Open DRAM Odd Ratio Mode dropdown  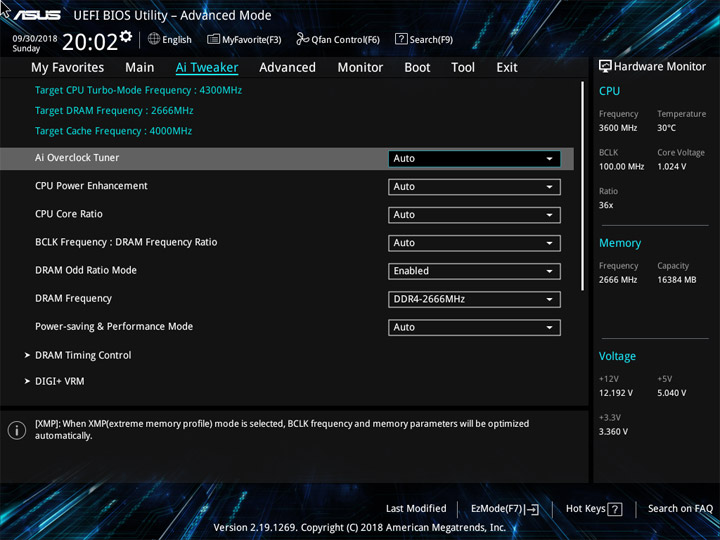474,271
